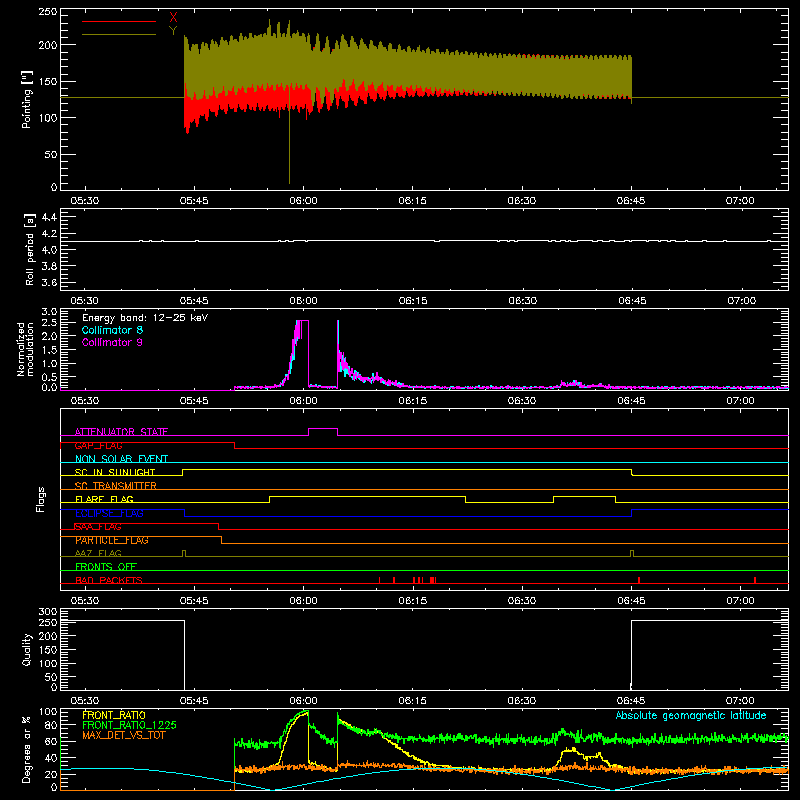The width and height of the screenshot is (800, 800).
Task: Click the red X legend line
Action: point(119,21)
